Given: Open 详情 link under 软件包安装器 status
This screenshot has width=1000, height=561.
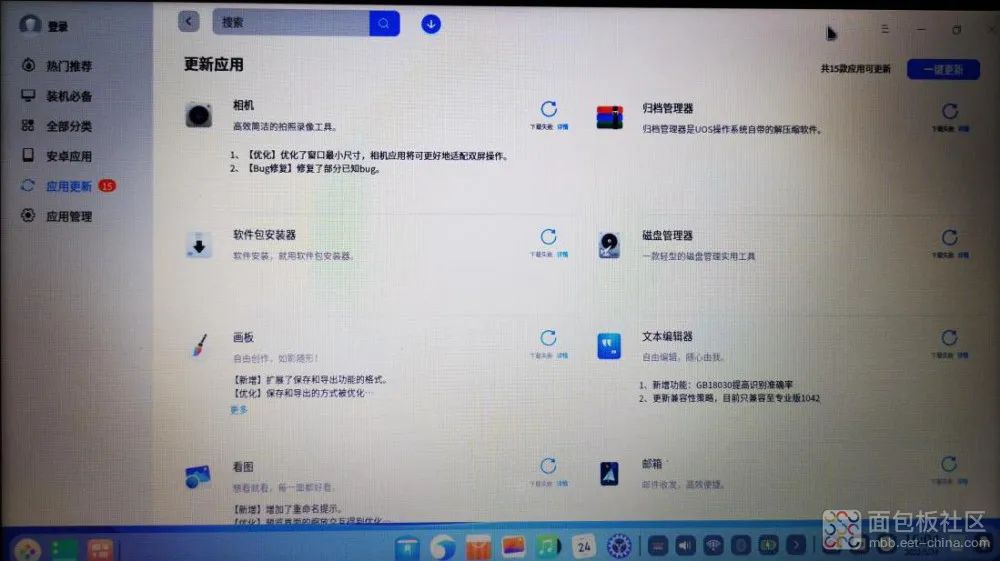Looking at the screenshot, I should pos(562,254).
